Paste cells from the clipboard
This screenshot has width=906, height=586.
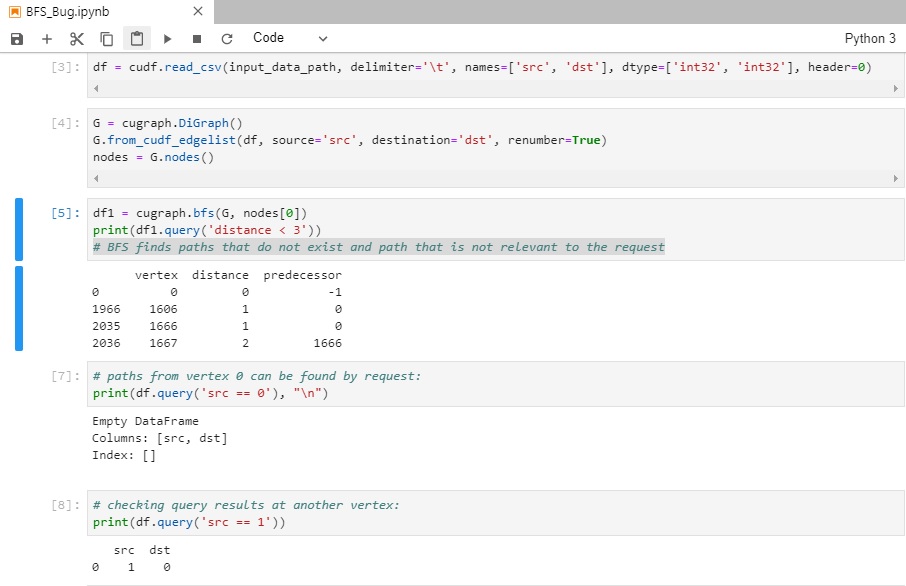136,38
